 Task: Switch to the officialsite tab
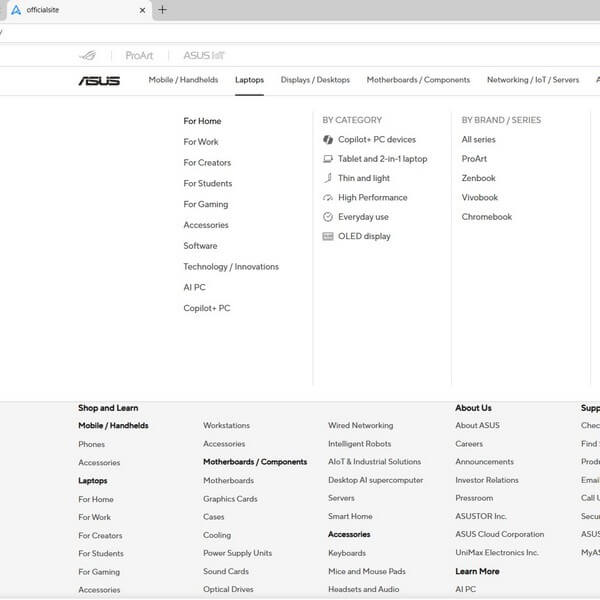(78, 10)
